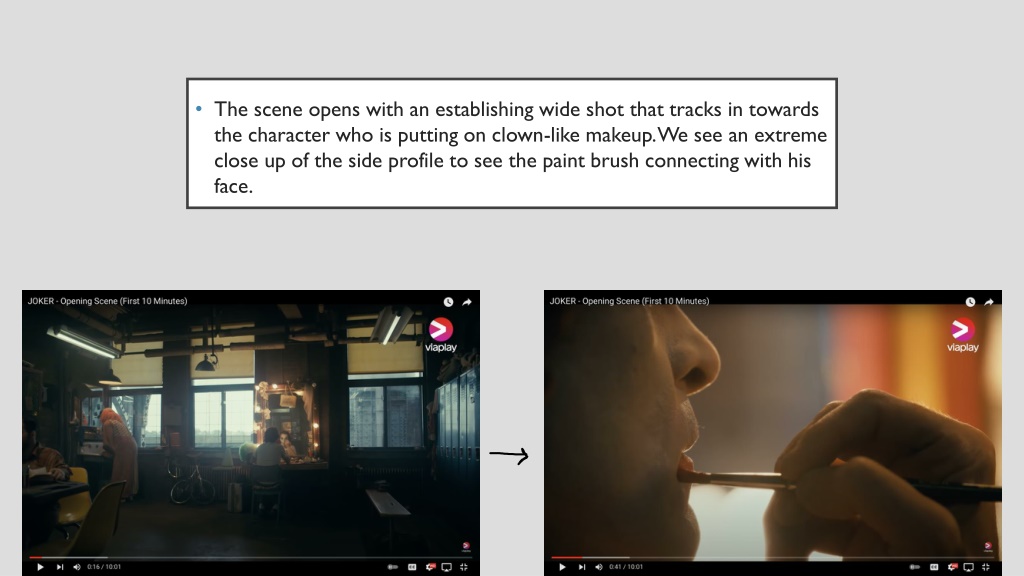The width and height of the screenshot is (1024, 576).
Task: Mute the volume in the left player
Action: click(76, 567)
